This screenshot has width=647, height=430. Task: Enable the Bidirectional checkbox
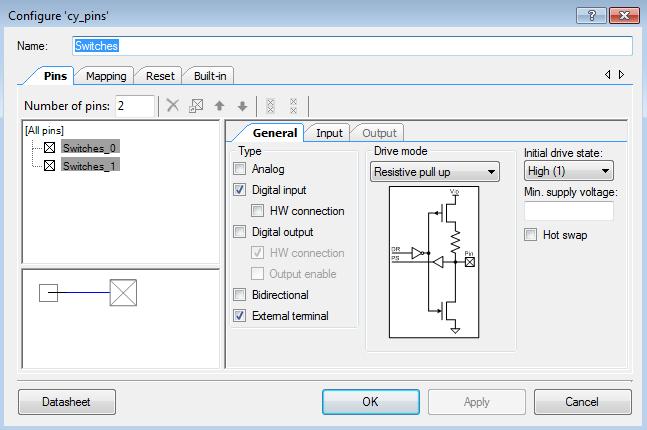tap(239, 295)
